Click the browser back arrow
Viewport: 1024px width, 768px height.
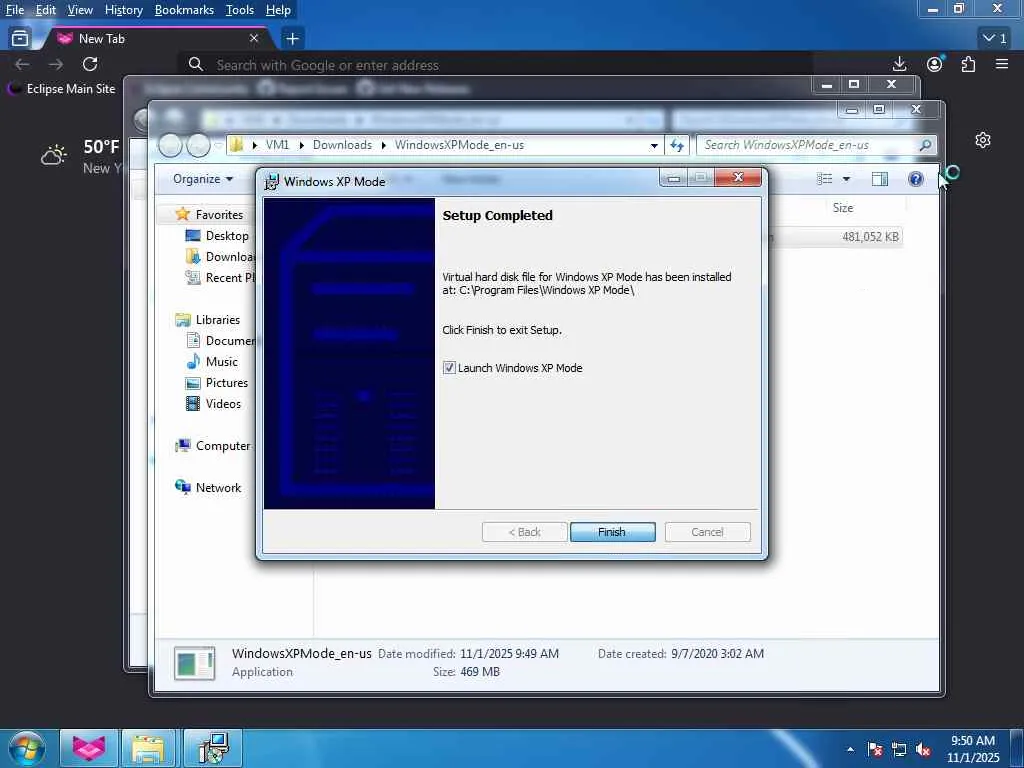22,64
